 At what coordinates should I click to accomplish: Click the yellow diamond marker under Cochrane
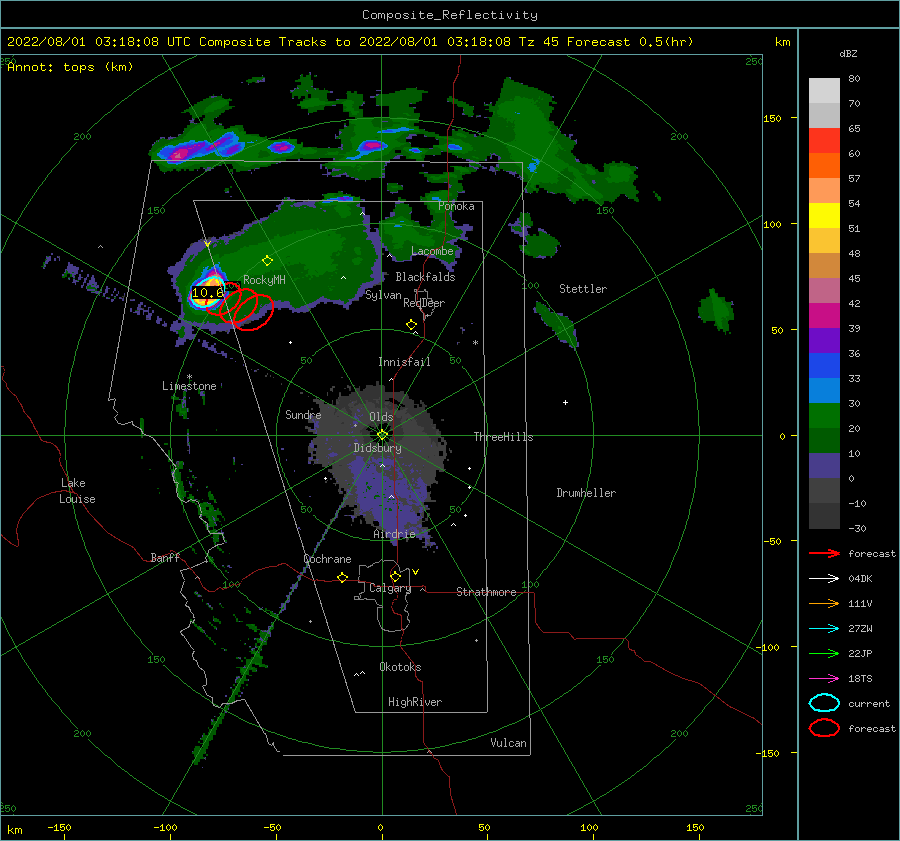[x=342, y=577]
